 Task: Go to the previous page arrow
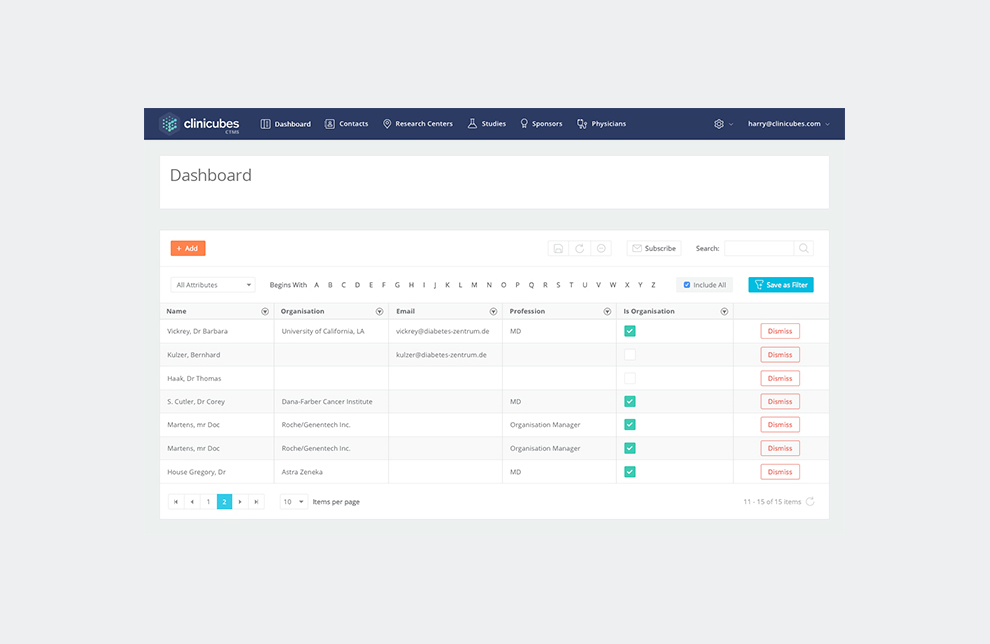point(192,501)
